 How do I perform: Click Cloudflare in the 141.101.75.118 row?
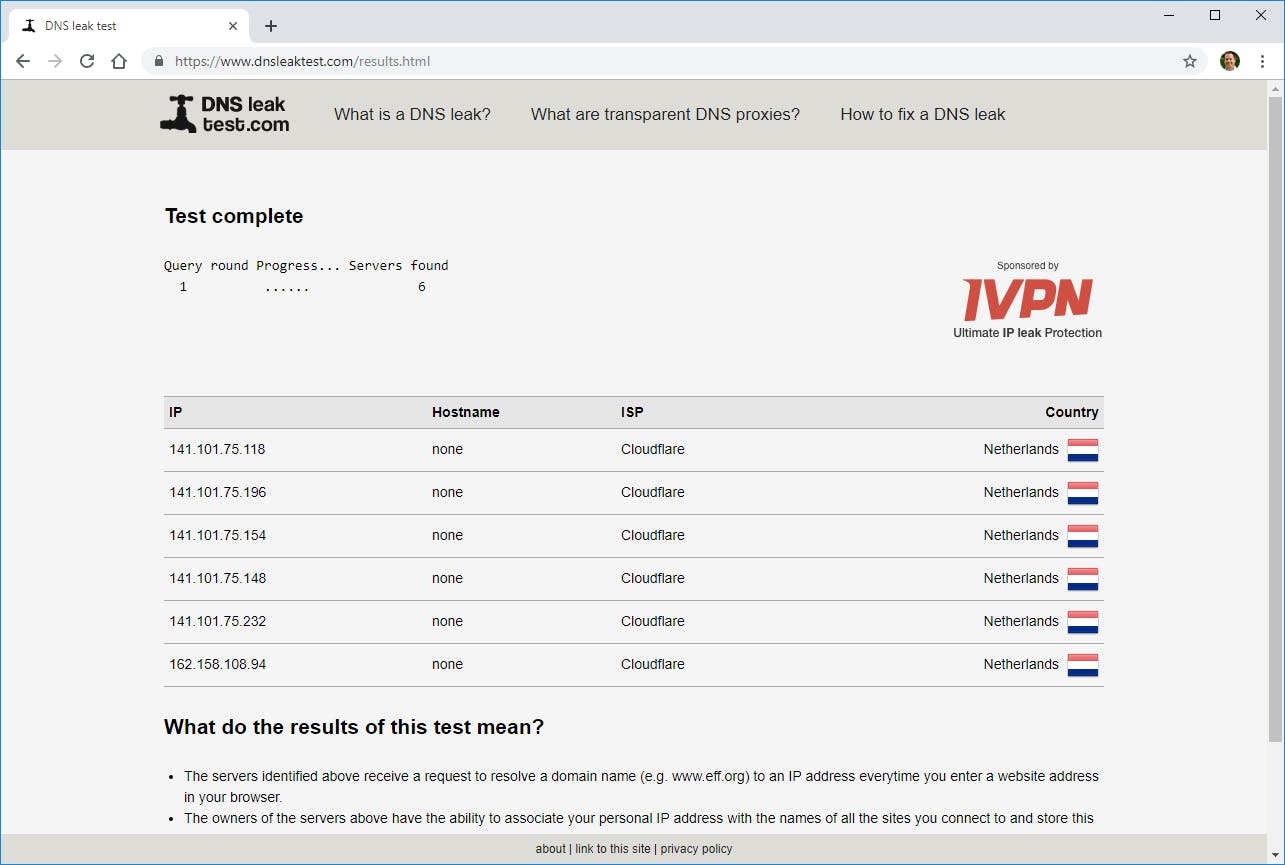pyautogui.click(x=653, y=449)
